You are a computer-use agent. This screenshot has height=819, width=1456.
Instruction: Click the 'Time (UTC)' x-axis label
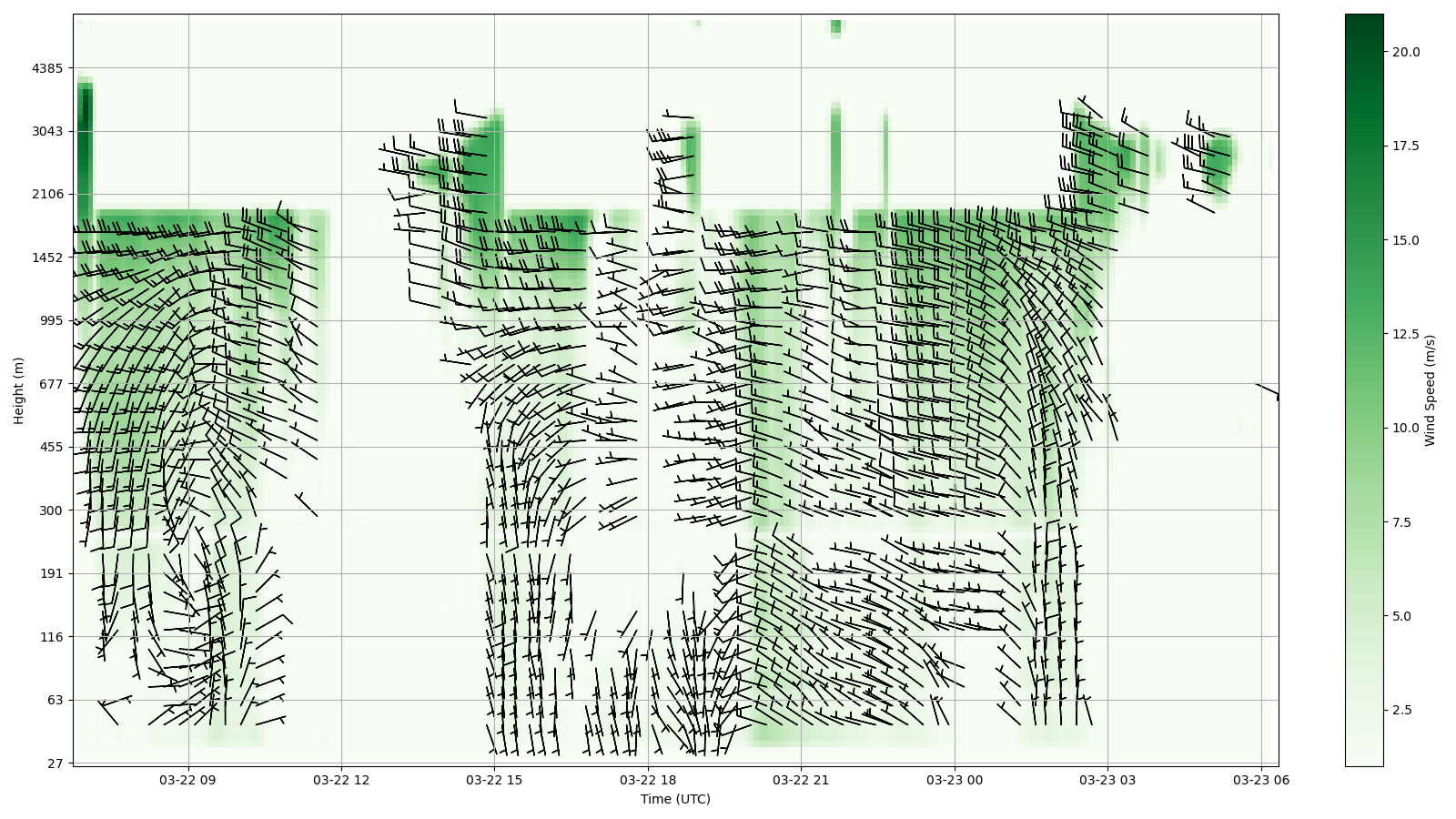(x=675, y=799)
